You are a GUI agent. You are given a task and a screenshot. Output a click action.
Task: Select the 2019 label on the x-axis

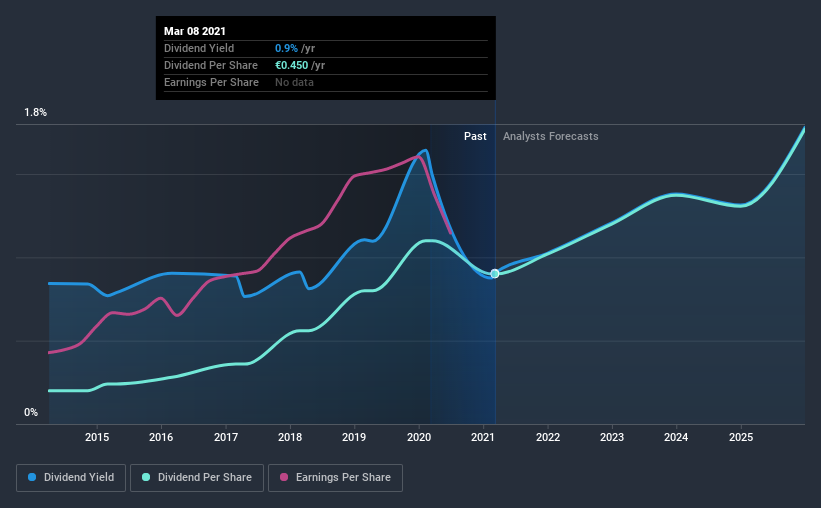pyautogui.click(x=354, y=437)
